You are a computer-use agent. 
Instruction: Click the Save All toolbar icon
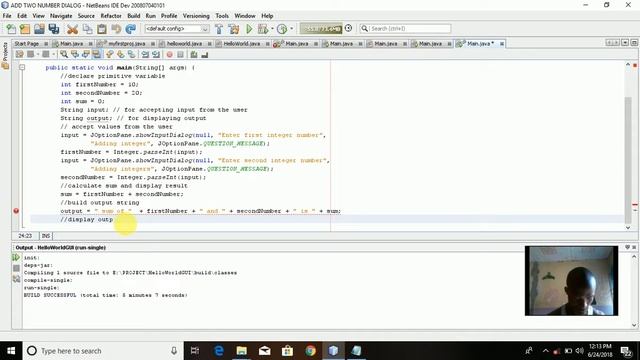point(54,29)
